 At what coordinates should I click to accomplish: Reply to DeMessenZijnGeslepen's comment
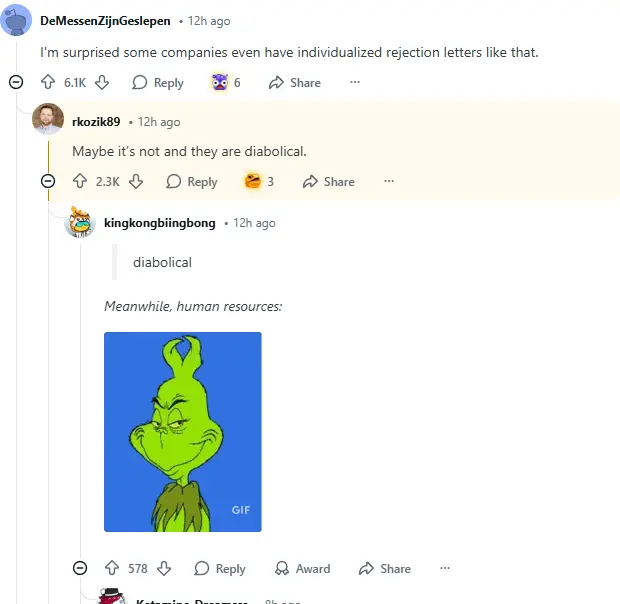[158, 83]
